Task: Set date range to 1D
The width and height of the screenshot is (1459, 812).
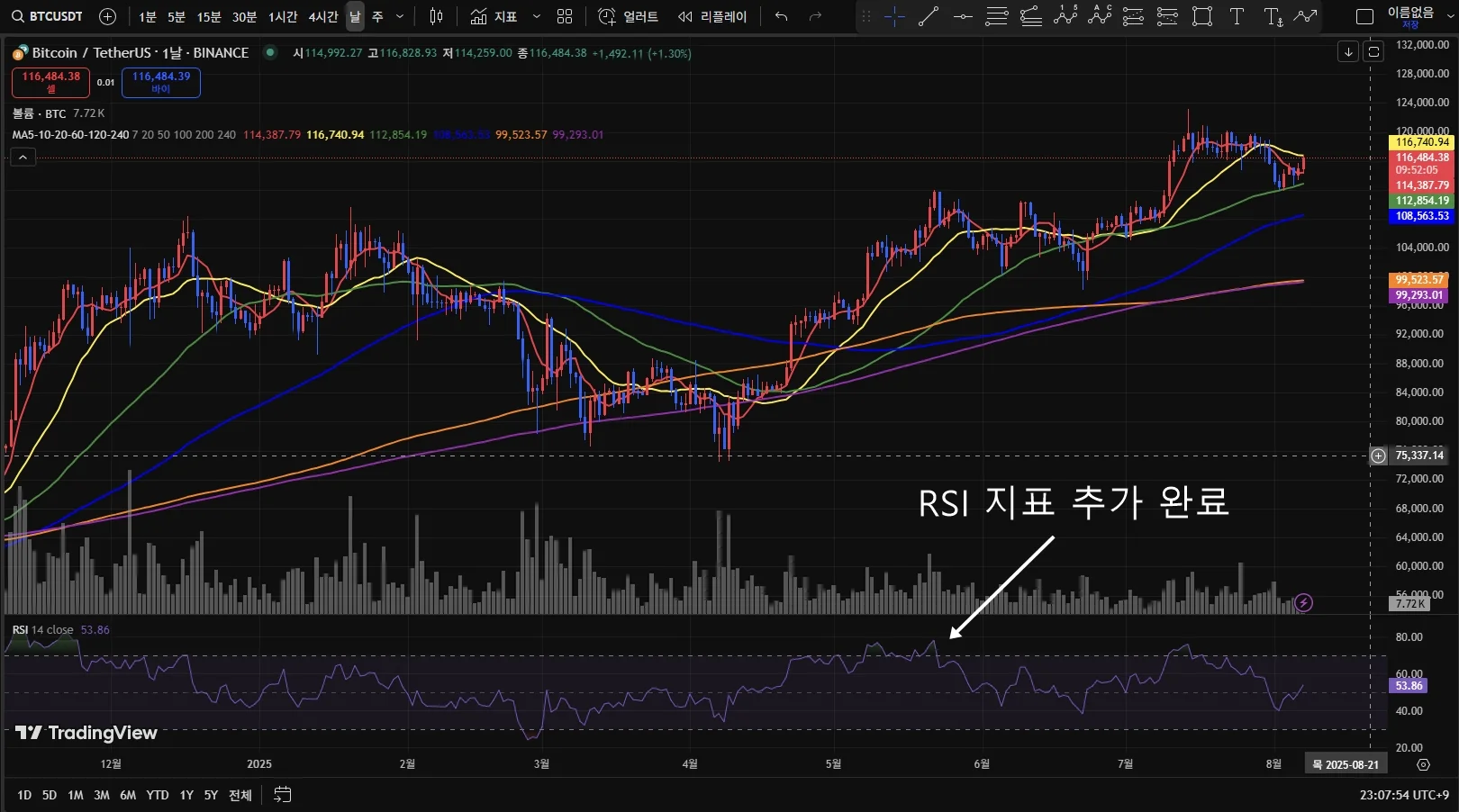Action: [24, 795]
